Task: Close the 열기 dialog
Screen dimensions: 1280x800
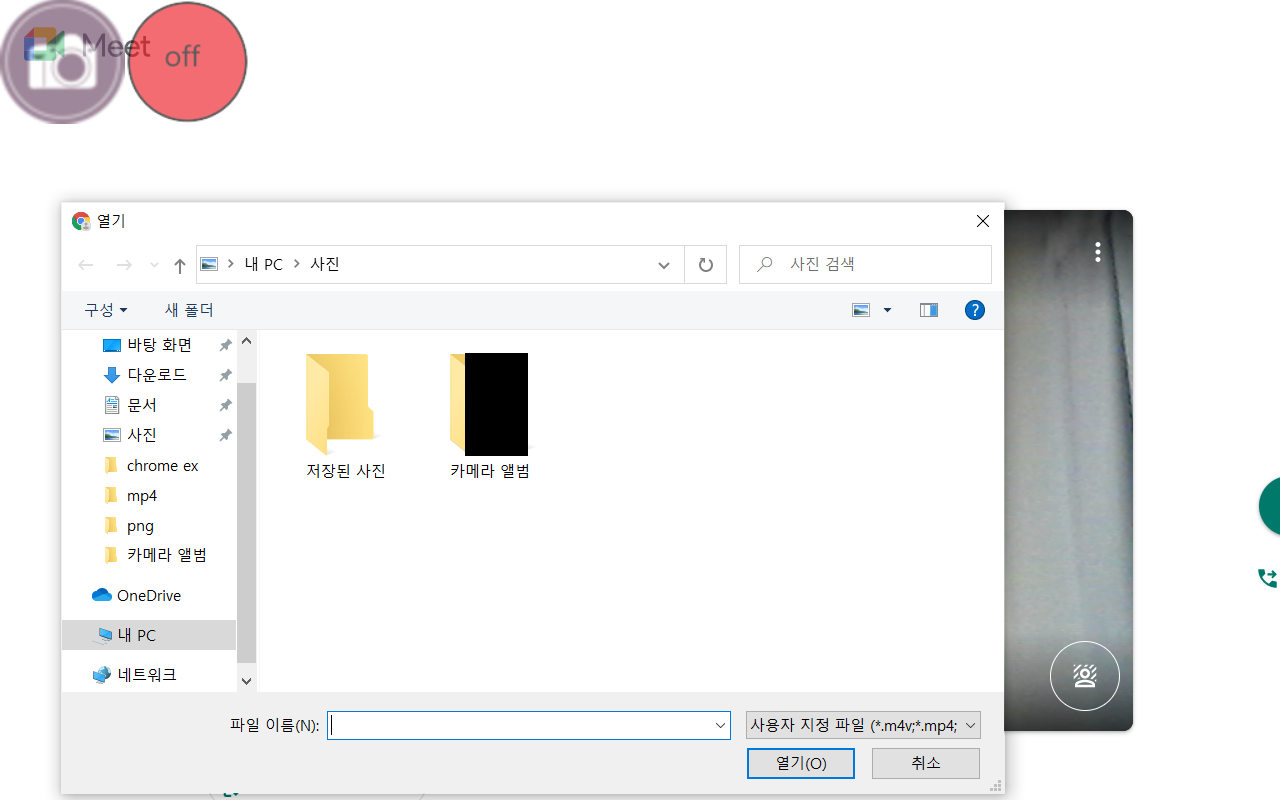Action: (x=983, y=221)
